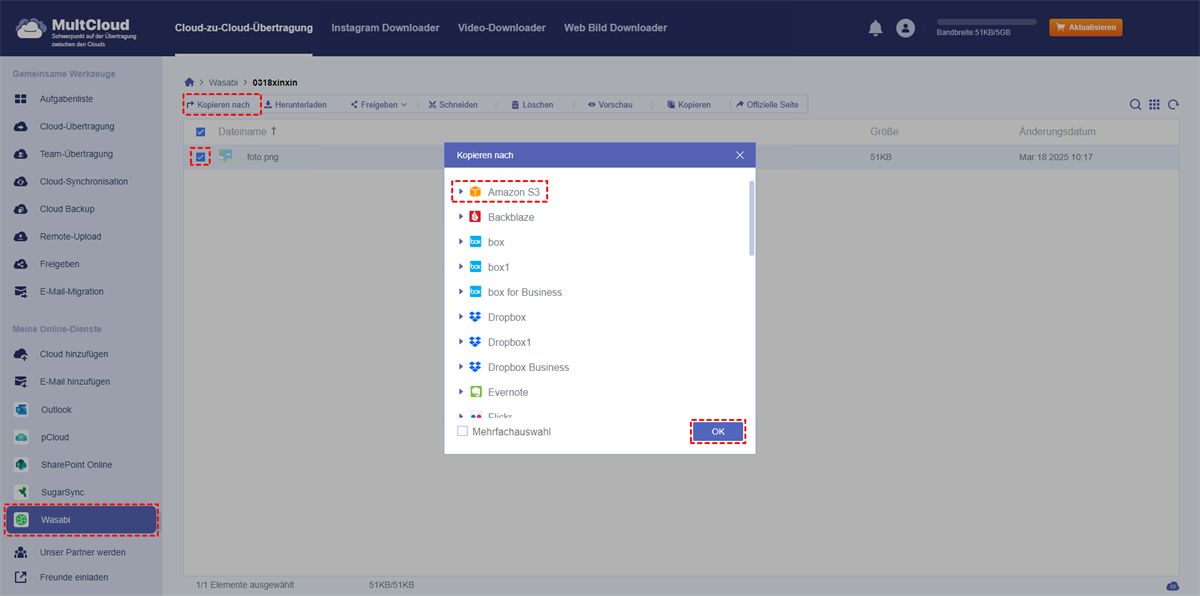Switch to Cloud-zu-Cloud-Übertragung tab

[x=243, y=28]
